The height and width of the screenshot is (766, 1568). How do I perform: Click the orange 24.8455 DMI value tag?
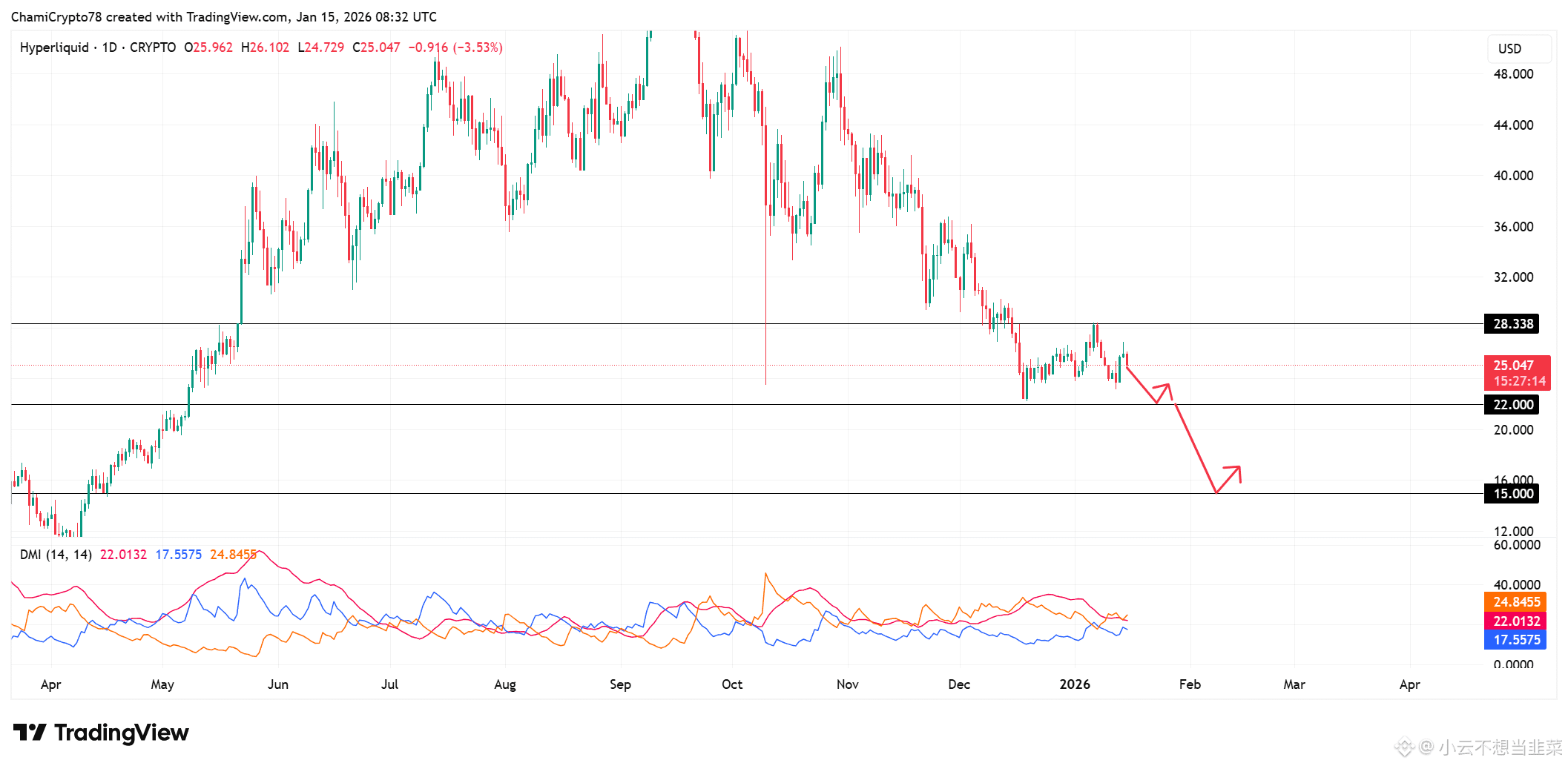click(x=1515, y=602)
